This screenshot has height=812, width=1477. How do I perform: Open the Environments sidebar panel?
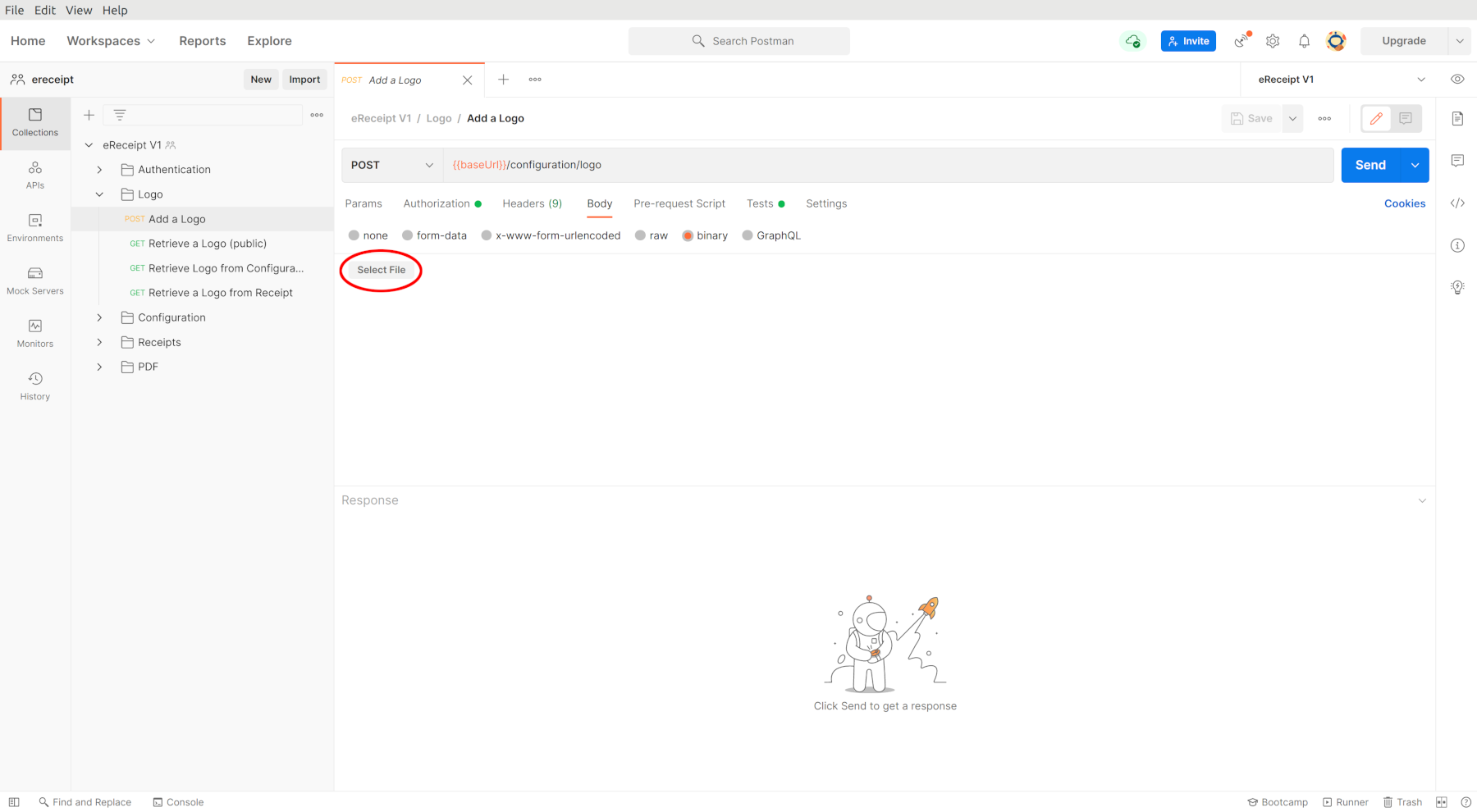[x=35, y=228]
